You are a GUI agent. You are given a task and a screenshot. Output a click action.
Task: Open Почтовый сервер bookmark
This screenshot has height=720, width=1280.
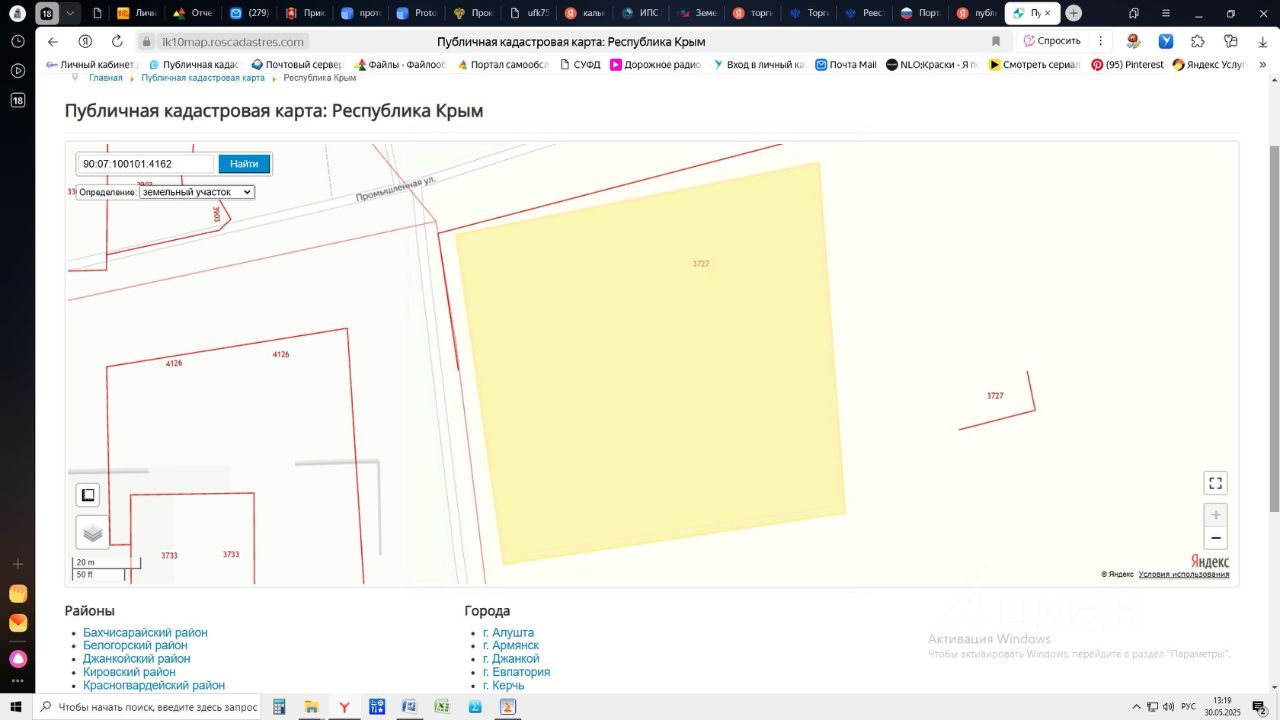point(297,64)
